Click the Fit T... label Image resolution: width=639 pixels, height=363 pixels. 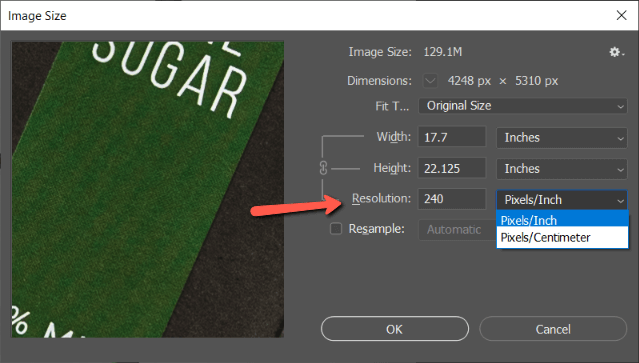click(x=392, y=106)
